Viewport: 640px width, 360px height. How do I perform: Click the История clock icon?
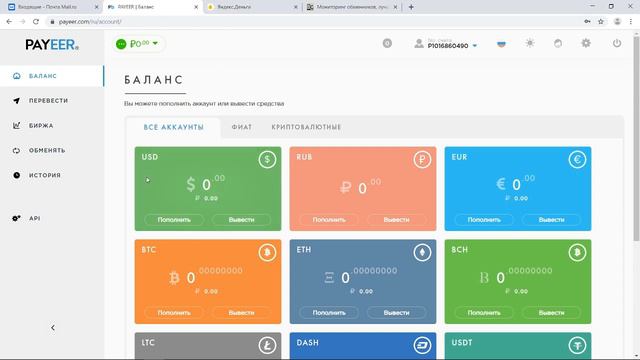(x=16, y=175)
